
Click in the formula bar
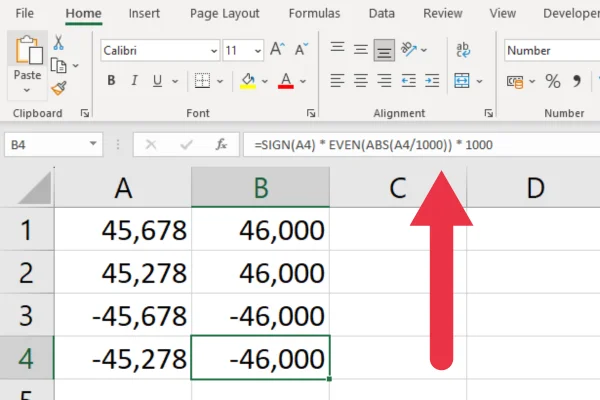pyautogui.click(x=421, y=145)
